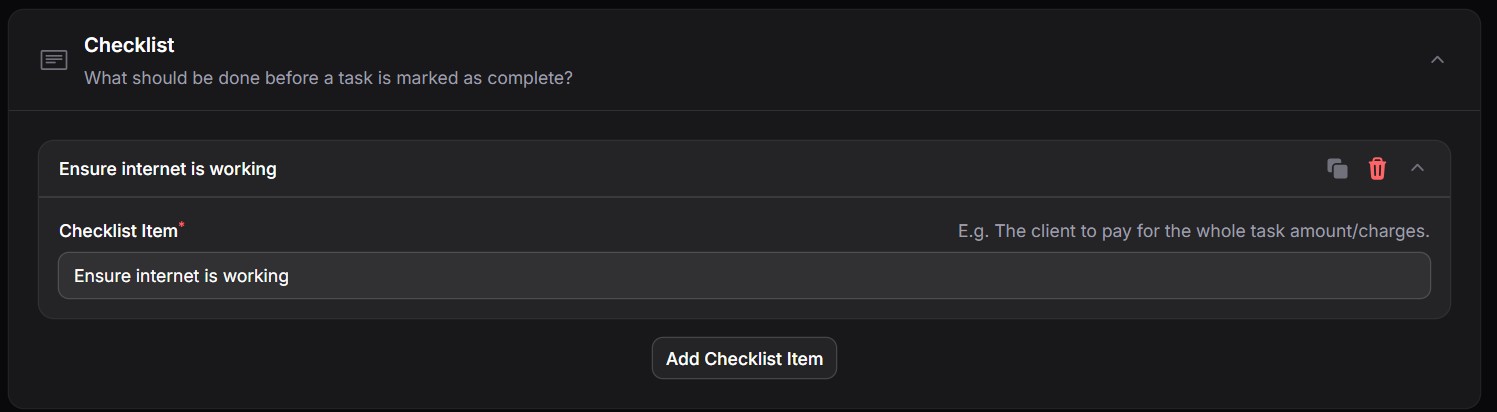Click the empty area right of the input text

(850, 276)
